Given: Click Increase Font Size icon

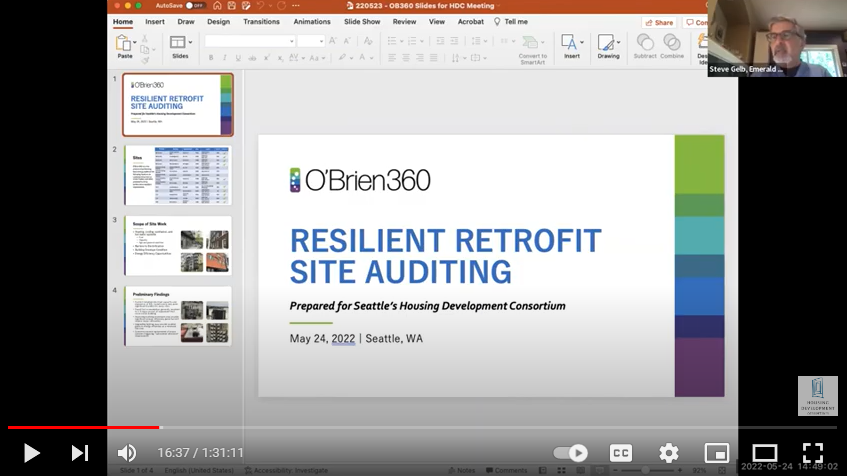Looking at the screenshot, I should 333,41.
